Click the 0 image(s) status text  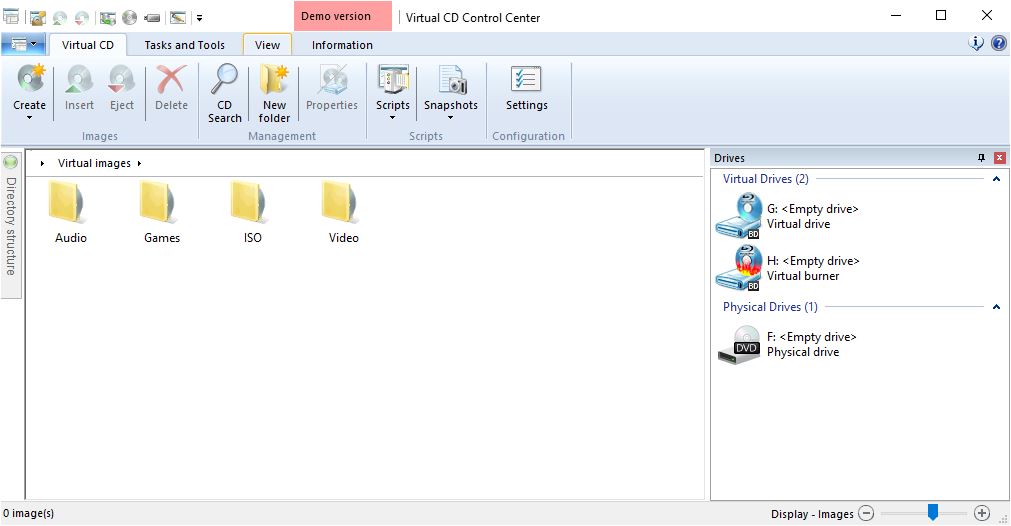coord(28,513)
